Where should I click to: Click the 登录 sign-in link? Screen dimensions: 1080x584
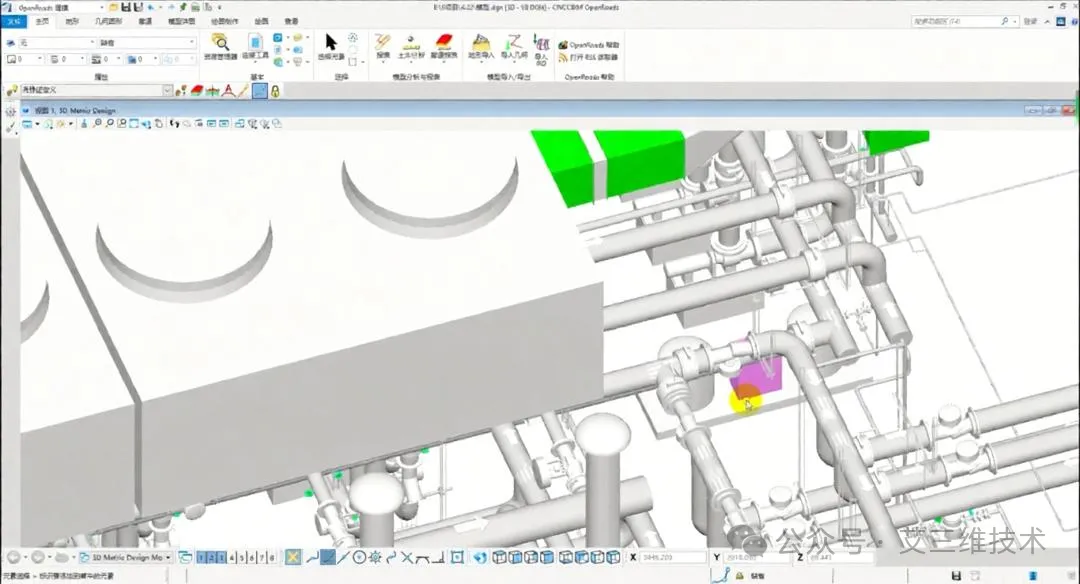pyautogui.click(x=1030, y=21)
